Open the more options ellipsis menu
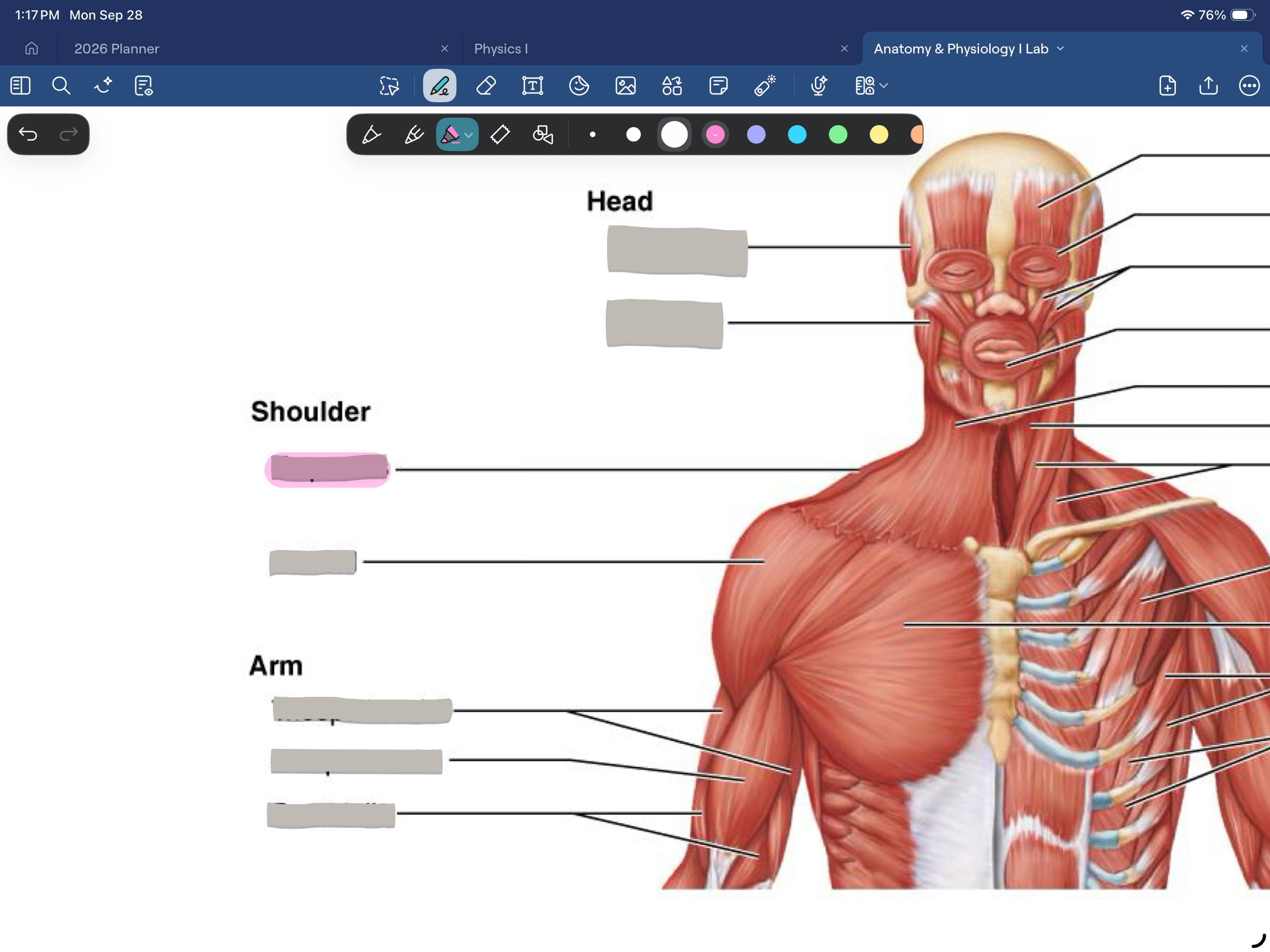The height and width of the screenshot is (952, 1270). 1249,86
